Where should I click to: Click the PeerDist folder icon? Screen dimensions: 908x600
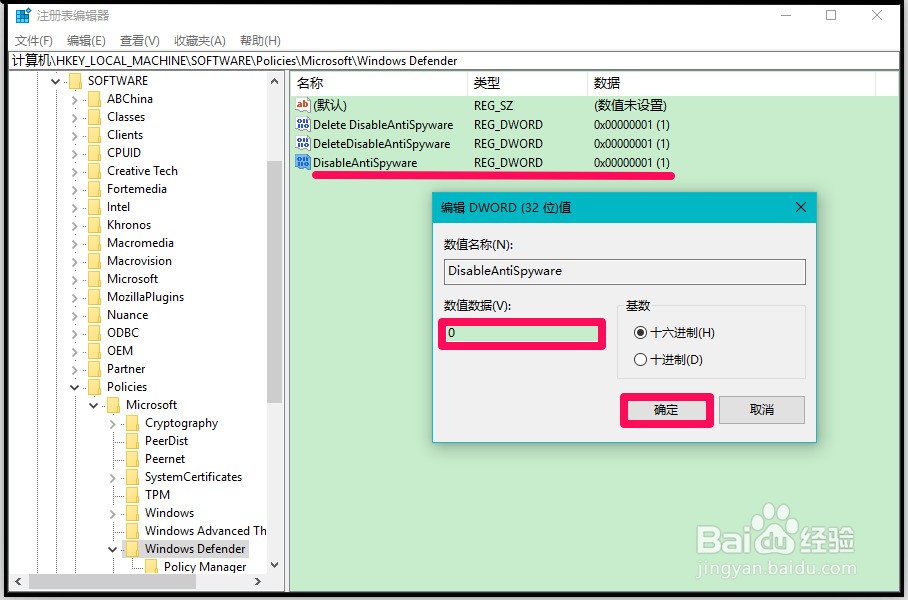point(133,441)
